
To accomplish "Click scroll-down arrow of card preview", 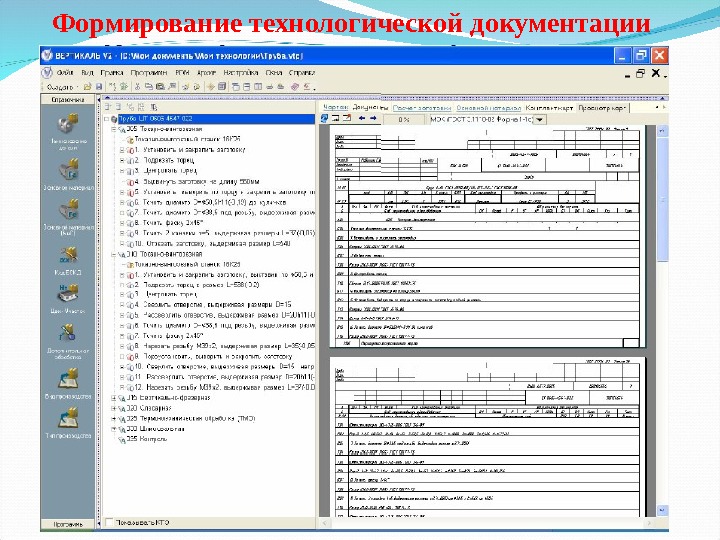I will coord(662,511).
